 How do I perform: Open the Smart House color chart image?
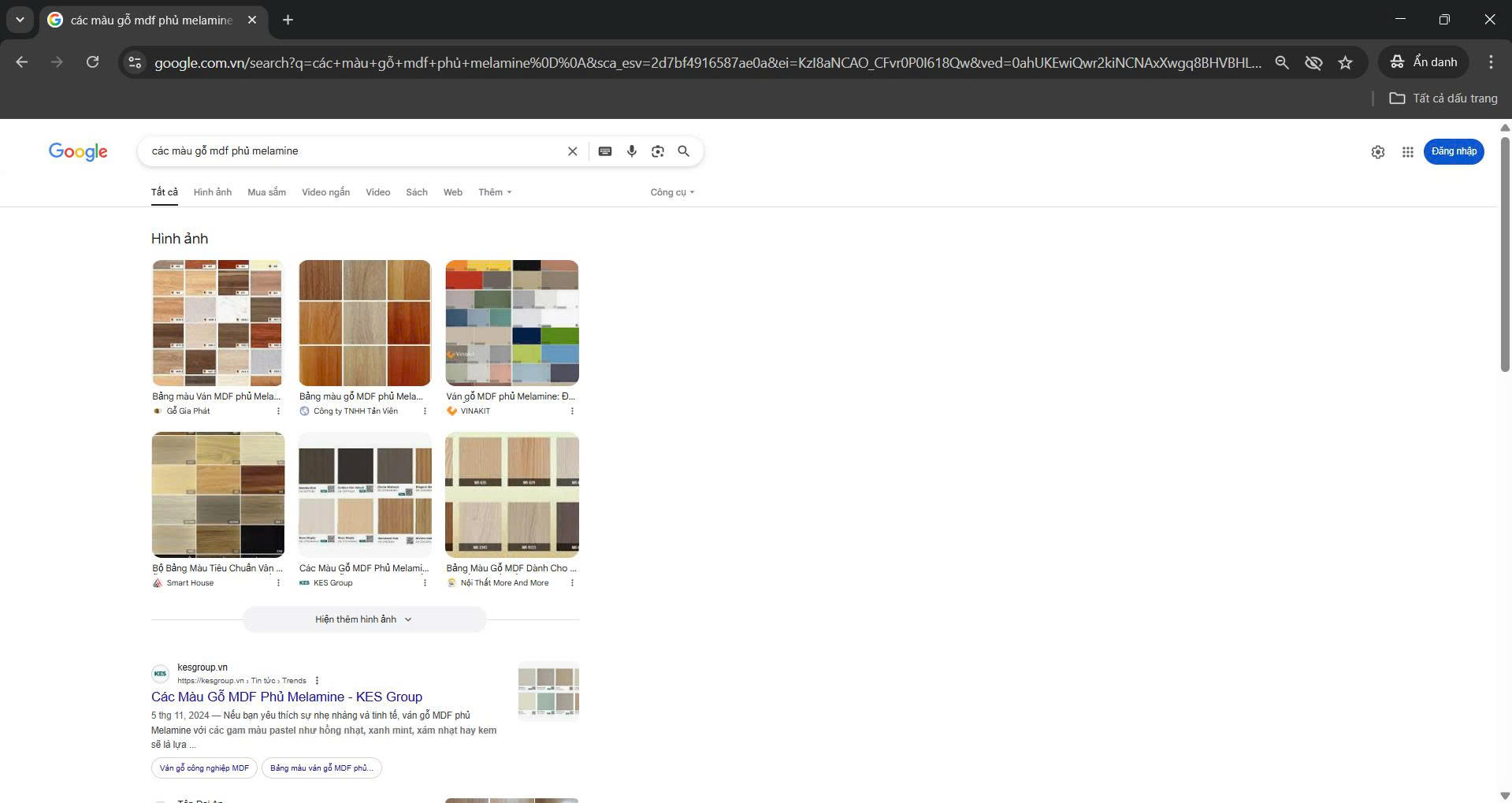(x=218, y=495)
